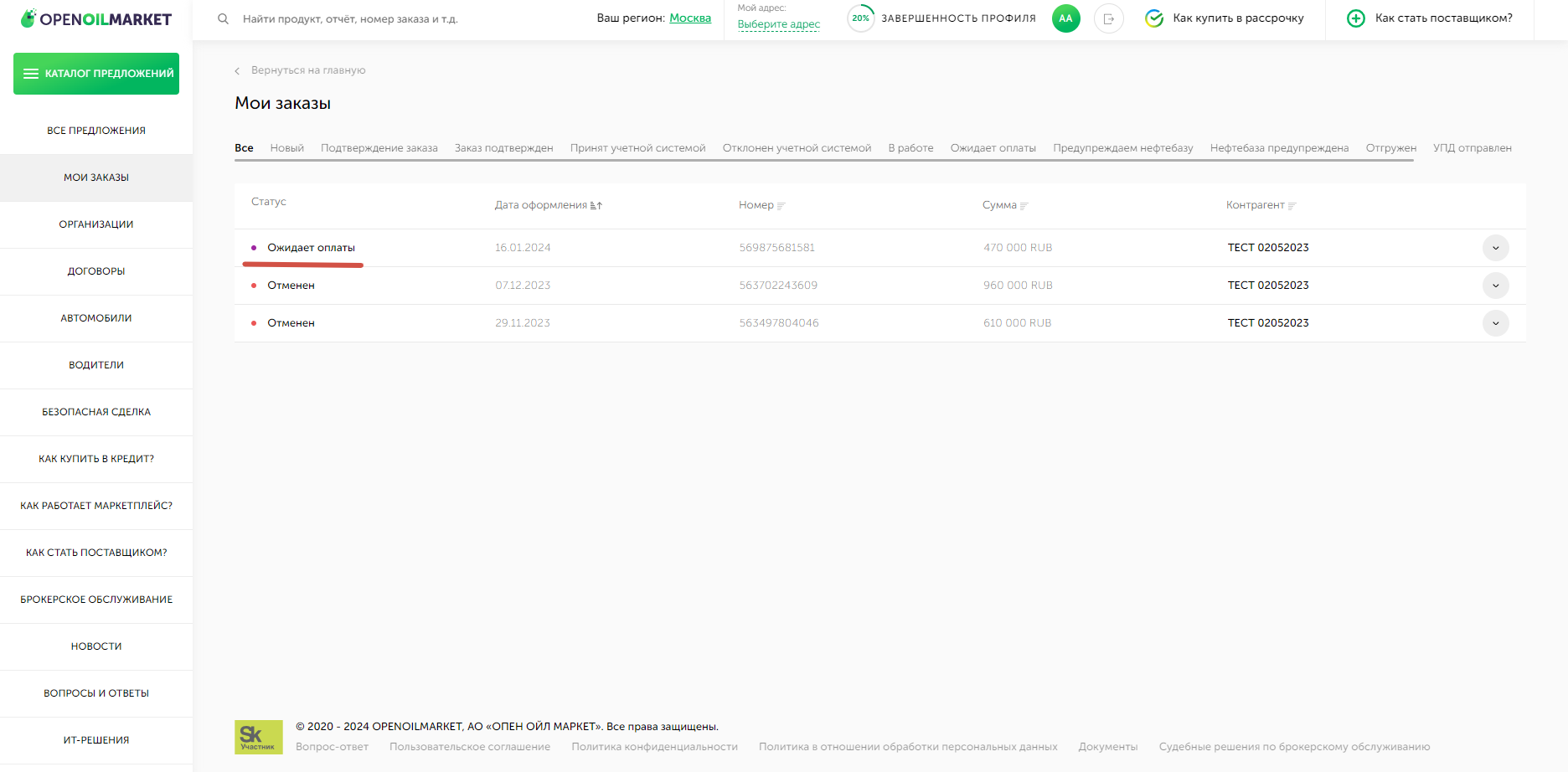
Task: Click Вопрос-ответ footer link
Action: pos(332,747)
